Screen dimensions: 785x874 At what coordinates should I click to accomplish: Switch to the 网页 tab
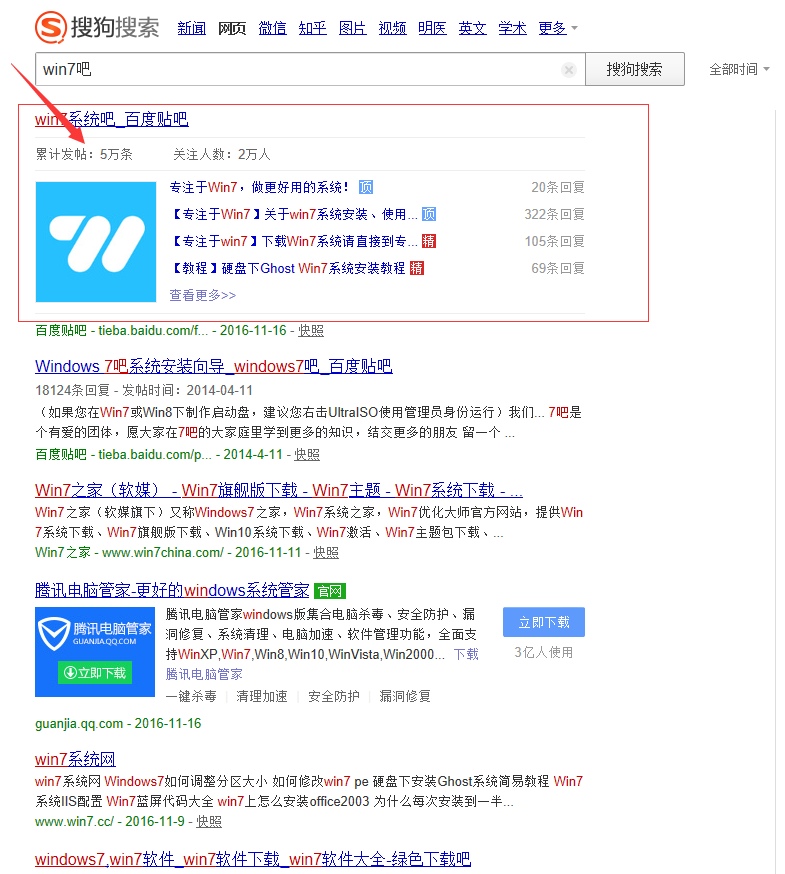(232, 28)
